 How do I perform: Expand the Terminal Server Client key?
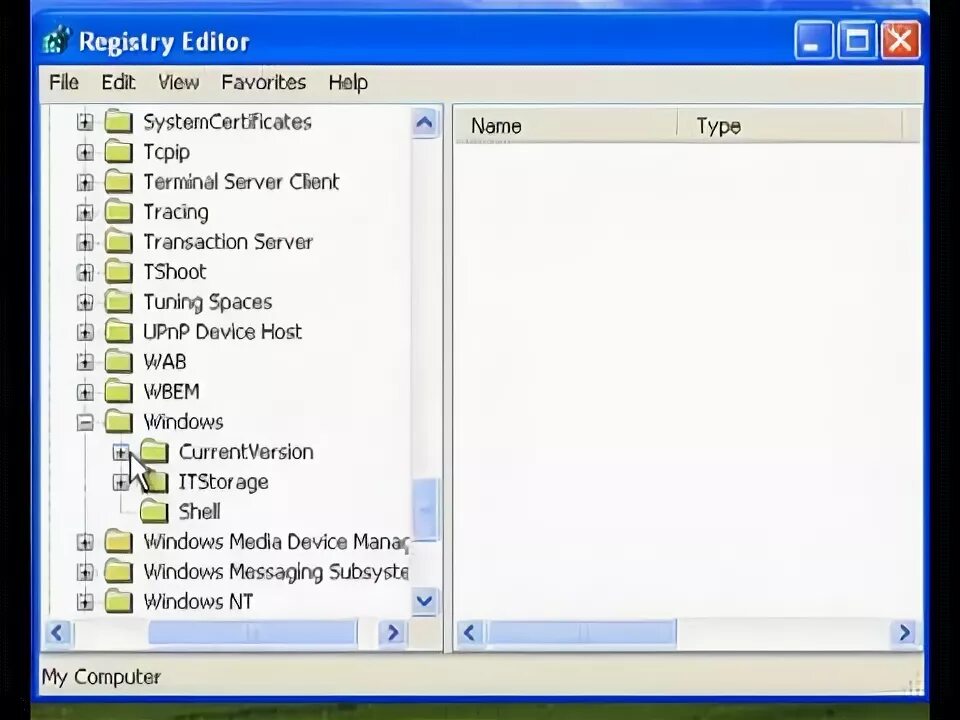coord(85,182)
